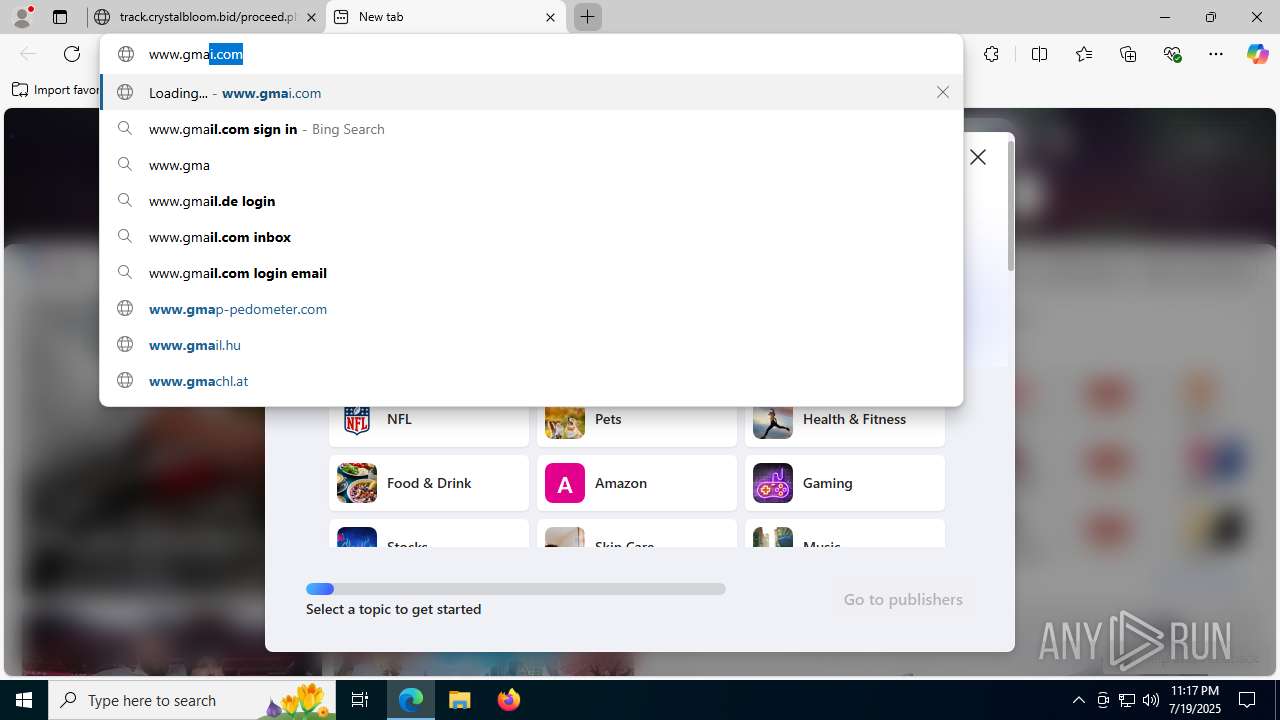Click the Type here to search box
Image resolution: width=1280 pixels, height=720 pixels.
(194, 700)
